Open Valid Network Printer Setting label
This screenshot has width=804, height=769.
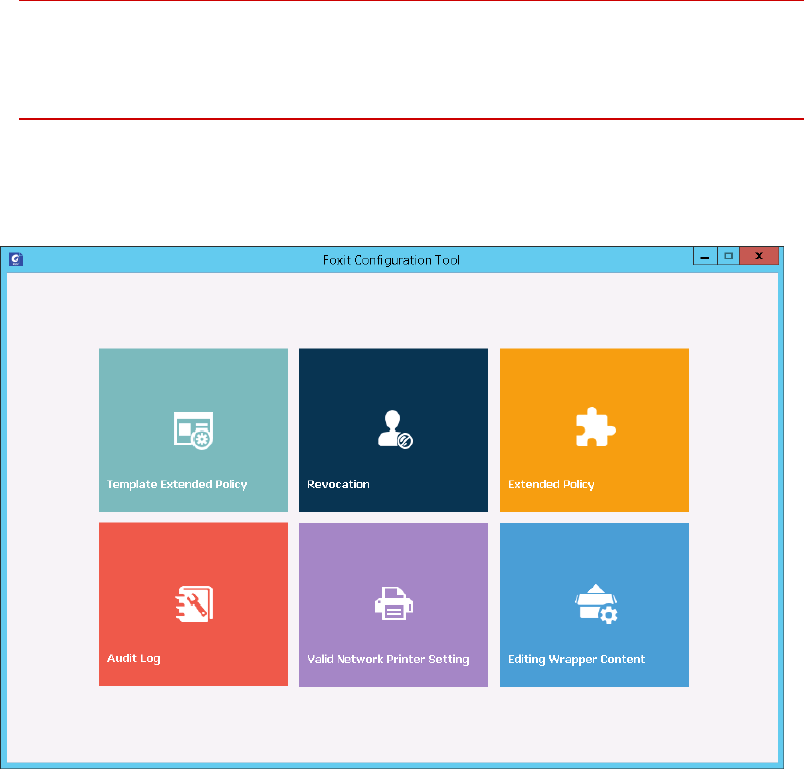pos(388,659)
